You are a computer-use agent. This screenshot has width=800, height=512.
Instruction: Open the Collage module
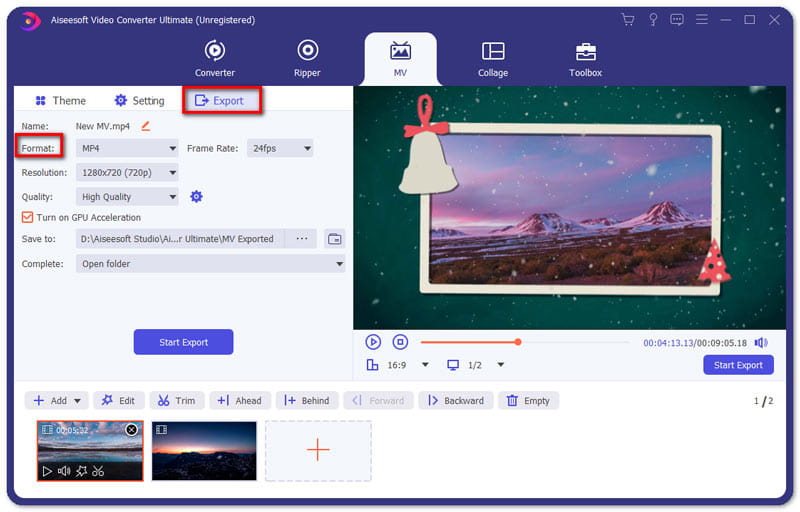(x=493, y=59)
